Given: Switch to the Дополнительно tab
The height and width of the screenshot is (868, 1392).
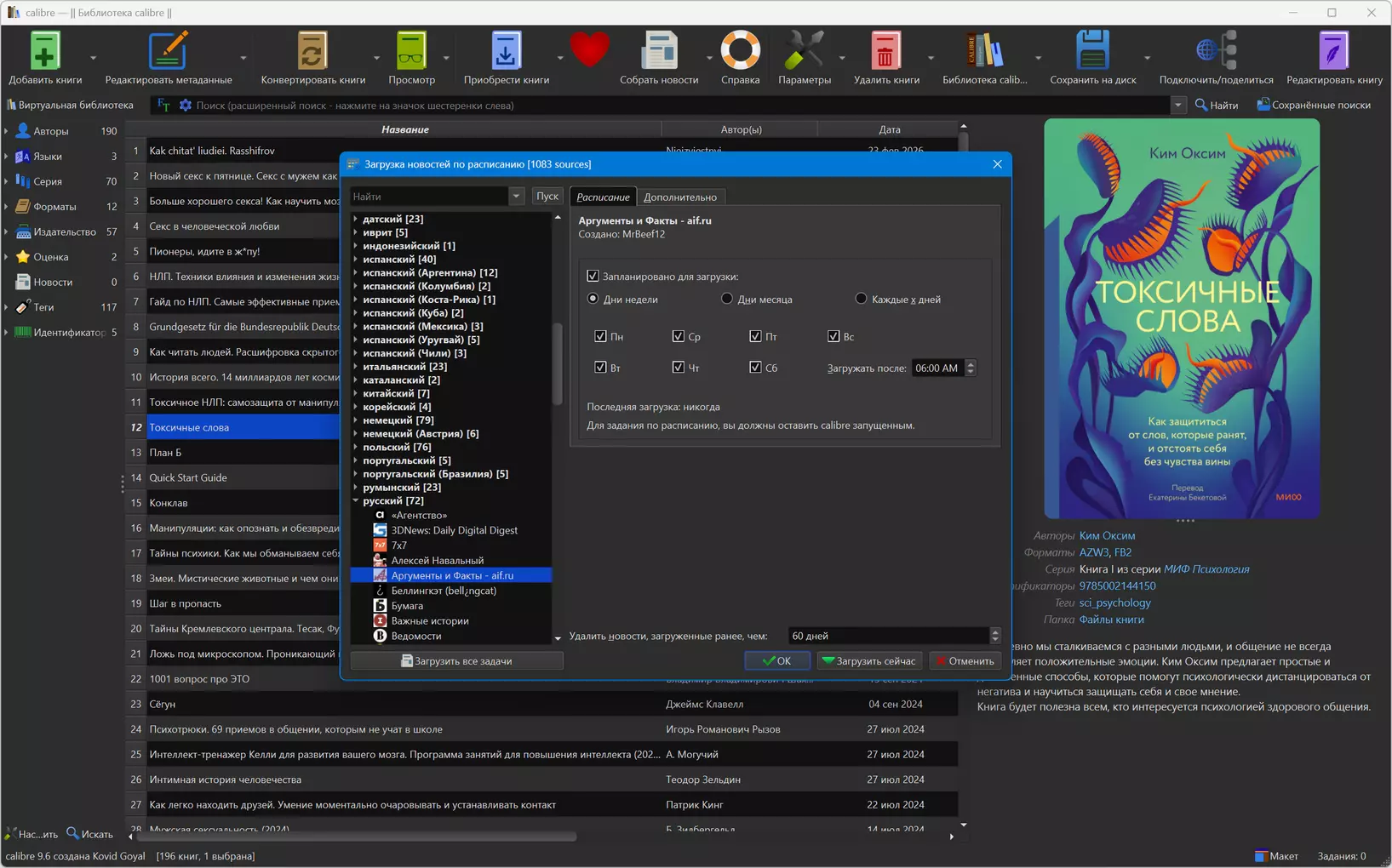Looking at the screenshot, I should tap(679, 197).
